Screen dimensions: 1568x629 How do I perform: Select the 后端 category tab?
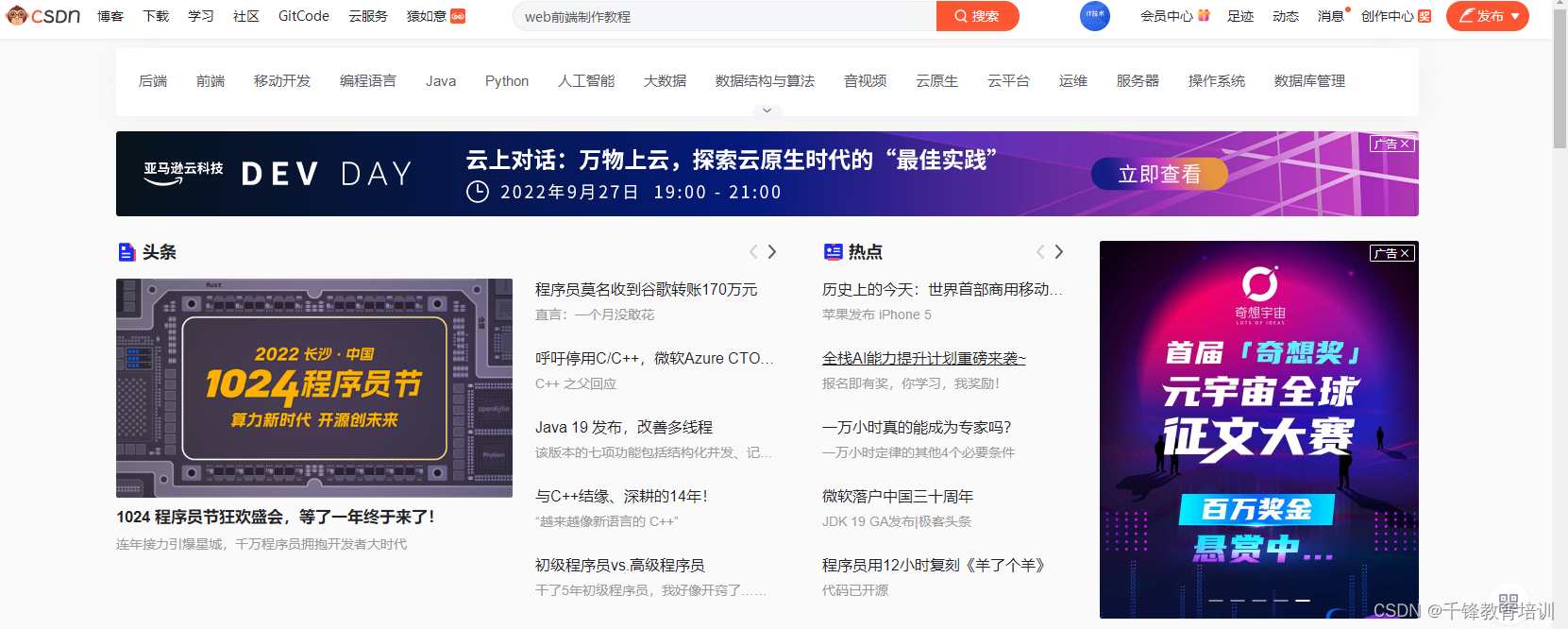[153, 81]
